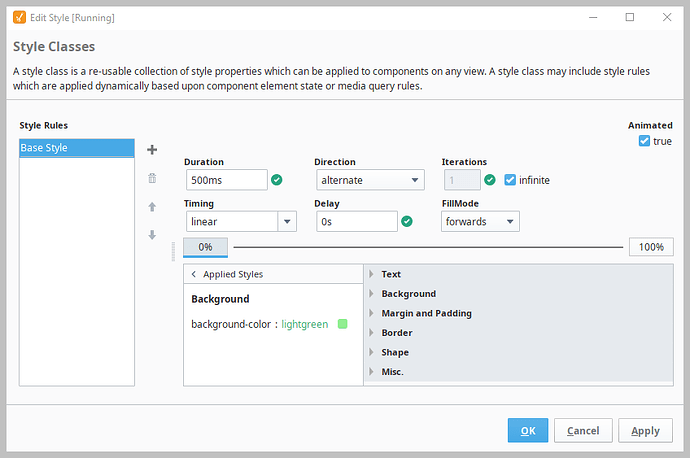This screenshot has width=690, height=458.
Task: Open the Direction dropdown showing alternate
Action: click(369, 180)
